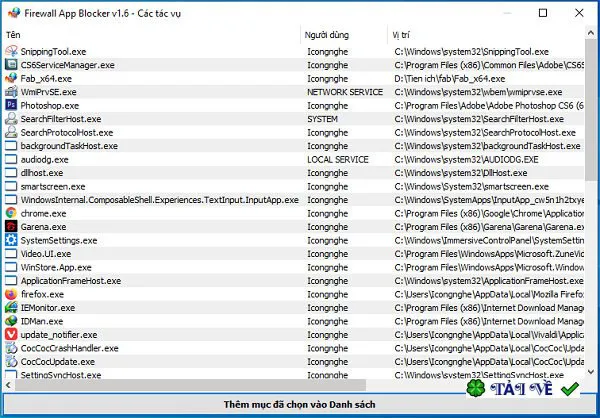Sort by the Người dùng column header

344,35
